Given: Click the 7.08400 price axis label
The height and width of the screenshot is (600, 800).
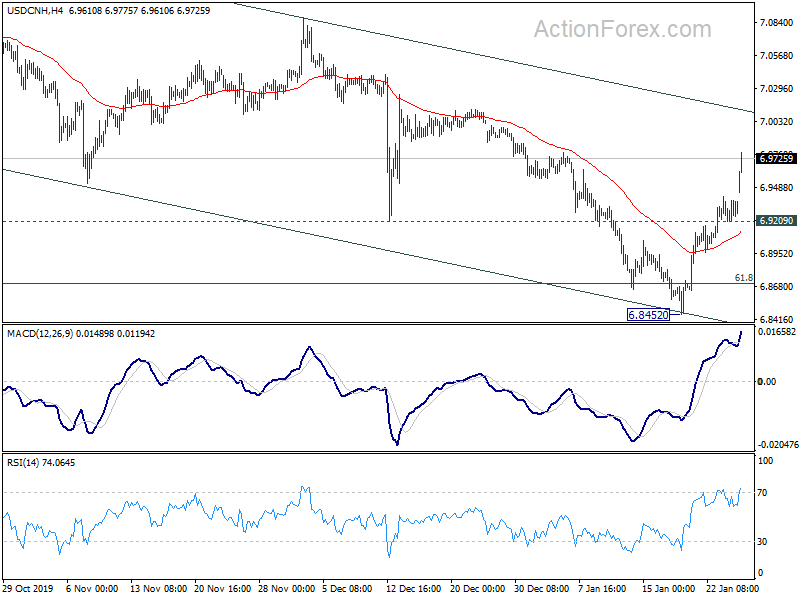Looking at the screenshot, I should coord(777,22).
